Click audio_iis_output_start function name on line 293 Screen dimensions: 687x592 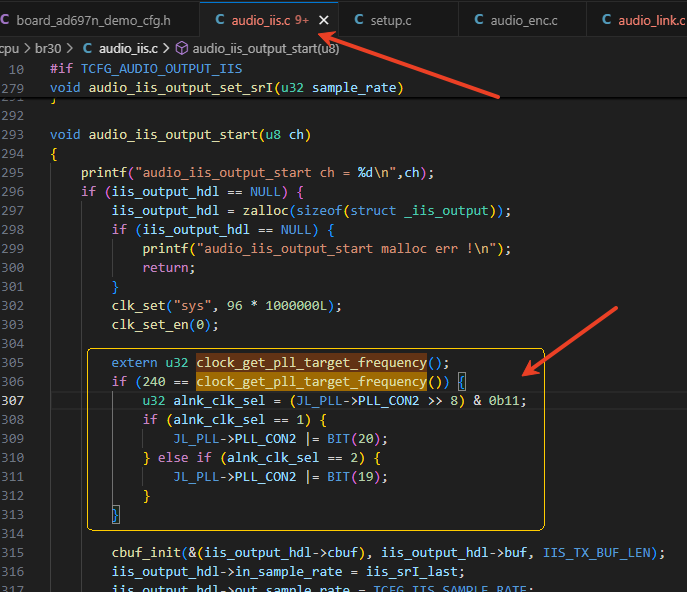[173, 135]
